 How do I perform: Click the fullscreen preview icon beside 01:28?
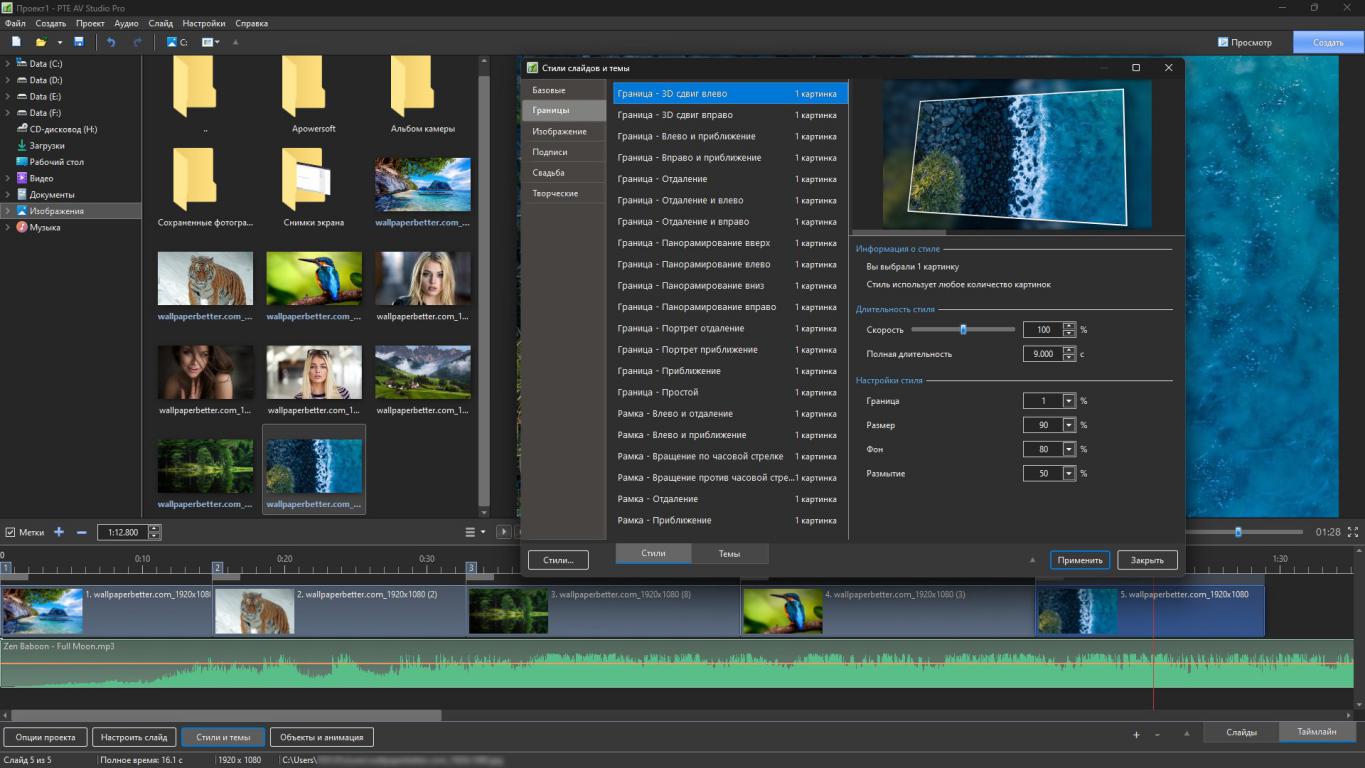(1353, 532)
